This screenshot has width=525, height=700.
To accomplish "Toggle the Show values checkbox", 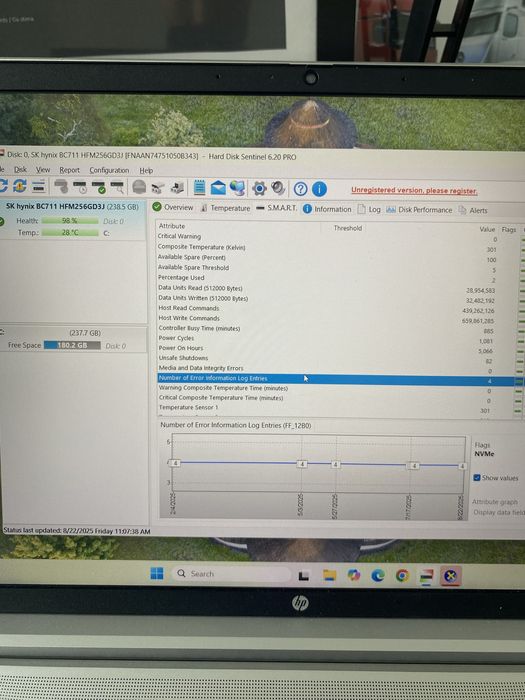I will point(476,478).
